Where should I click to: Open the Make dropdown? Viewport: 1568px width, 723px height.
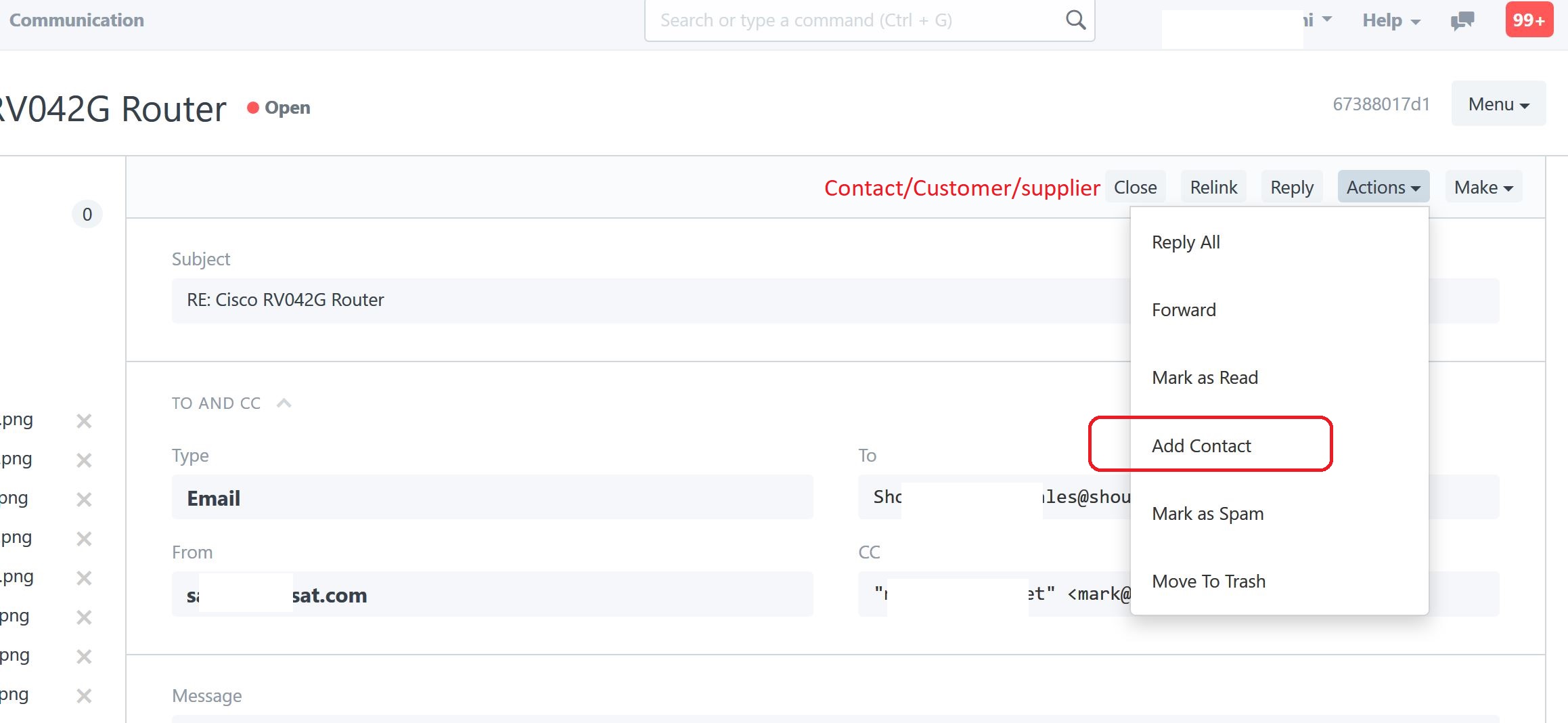pos(1483,187)
